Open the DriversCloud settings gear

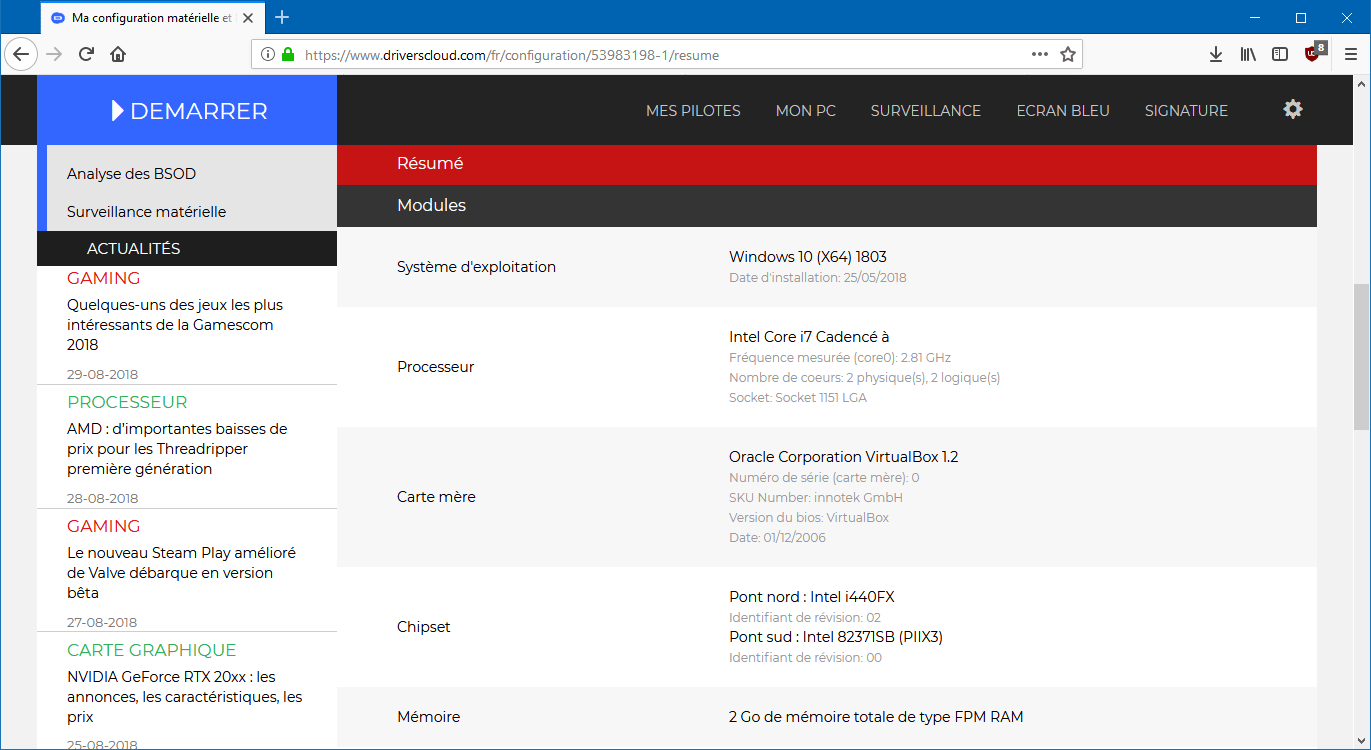1293,109
